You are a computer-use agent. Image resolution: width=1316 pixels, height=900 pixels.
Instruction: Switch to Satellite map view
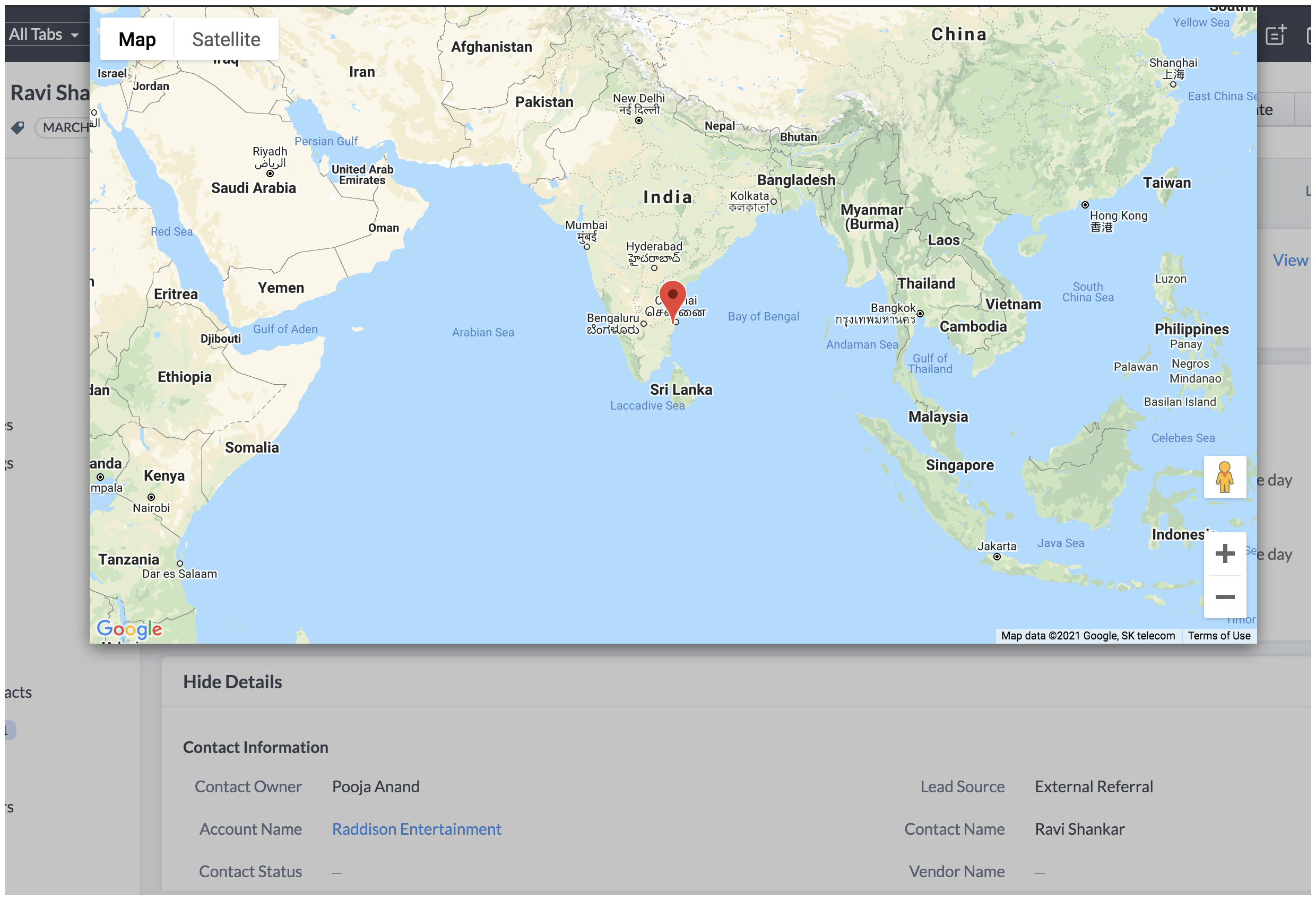pos(226,39)
